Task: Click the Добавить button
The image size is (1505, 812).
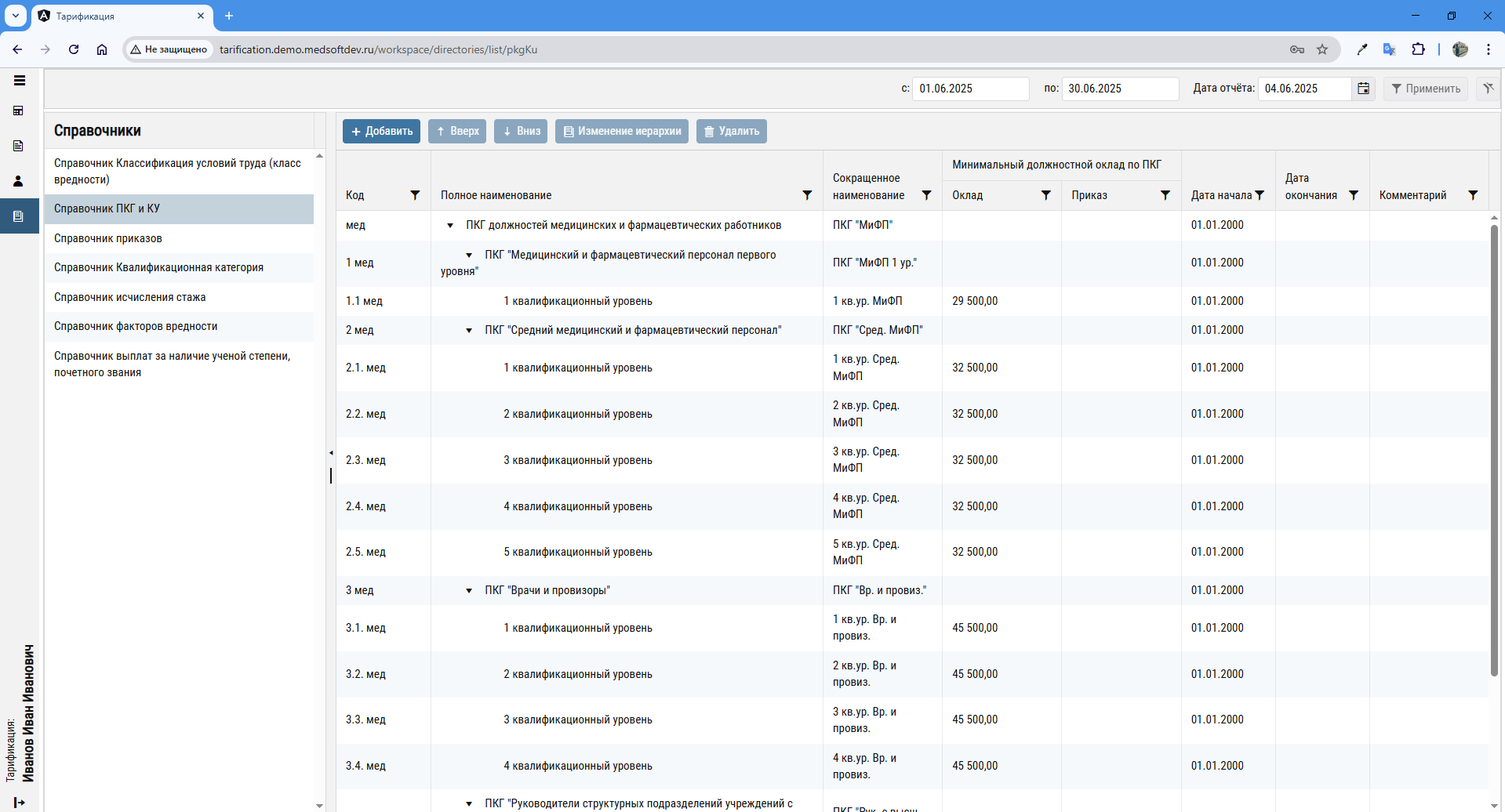Action: click(x=381, y=131)
